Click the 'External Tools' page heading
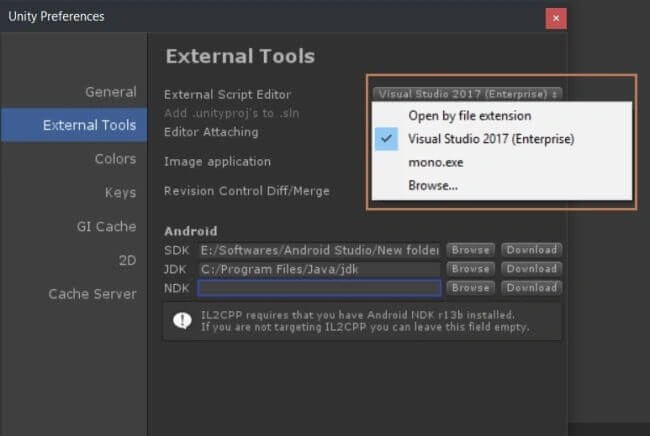Screen dimensions: 650x436 240,56
